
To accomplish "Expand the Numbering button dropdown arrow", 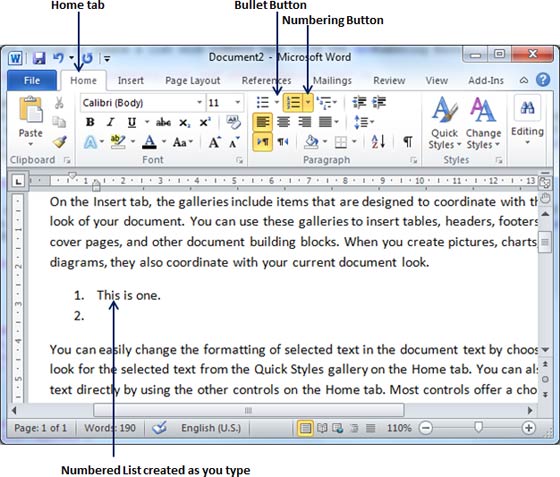I will pos(308,103).
